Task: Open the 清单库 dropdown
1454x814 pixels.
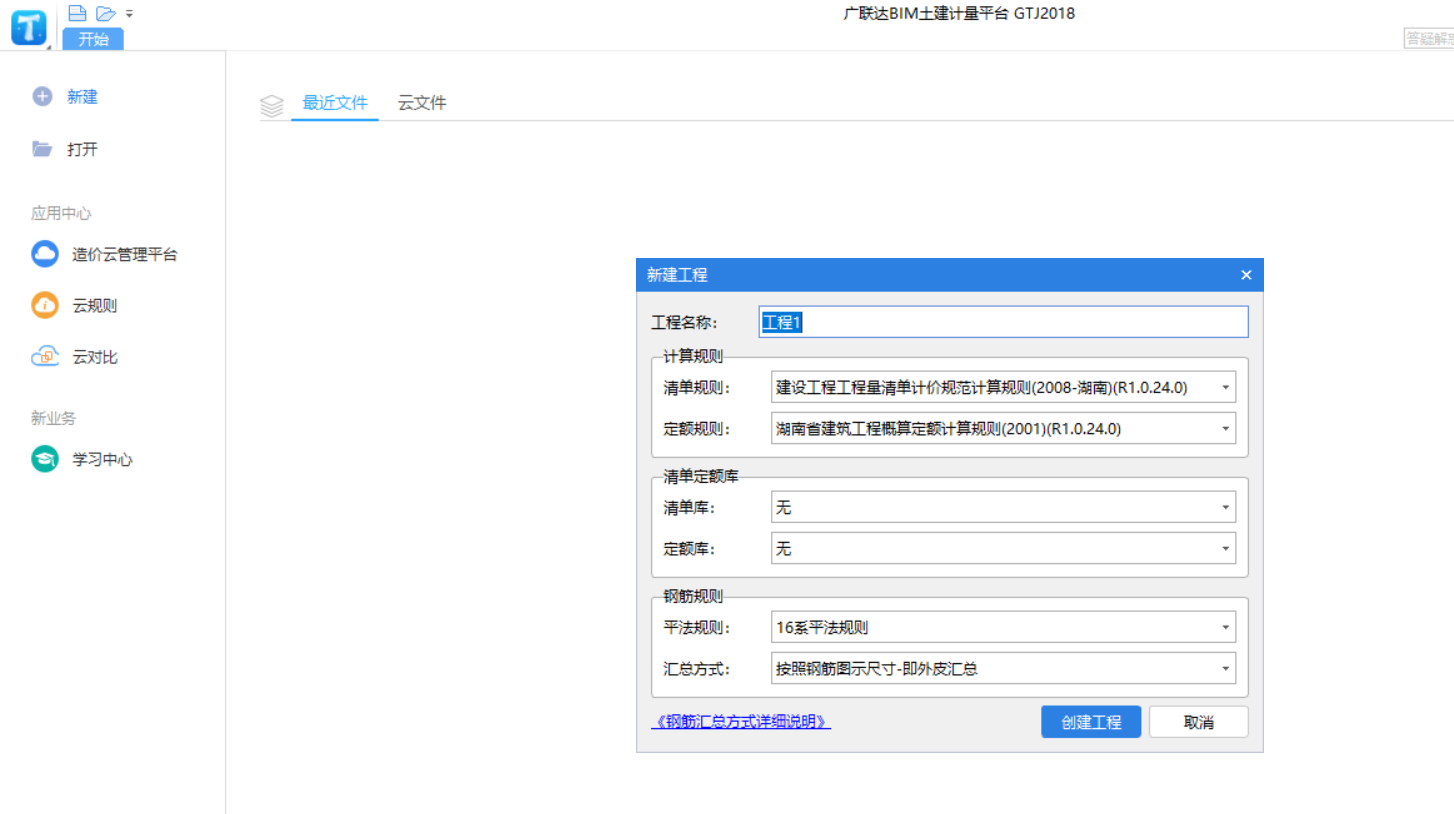Action: pos(1004,507)
